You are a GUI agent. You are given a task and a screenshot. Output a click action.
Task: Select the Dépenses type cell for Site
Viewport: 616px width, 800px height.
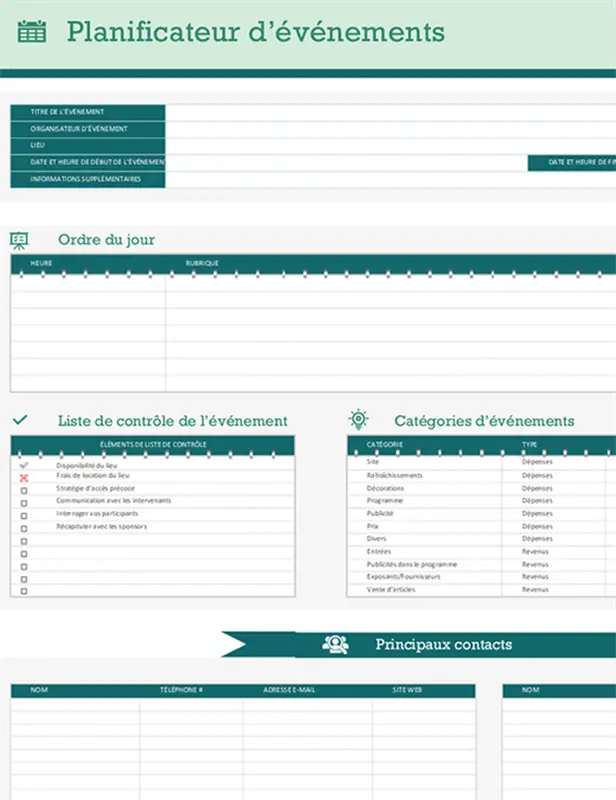(x=554, y=462)
